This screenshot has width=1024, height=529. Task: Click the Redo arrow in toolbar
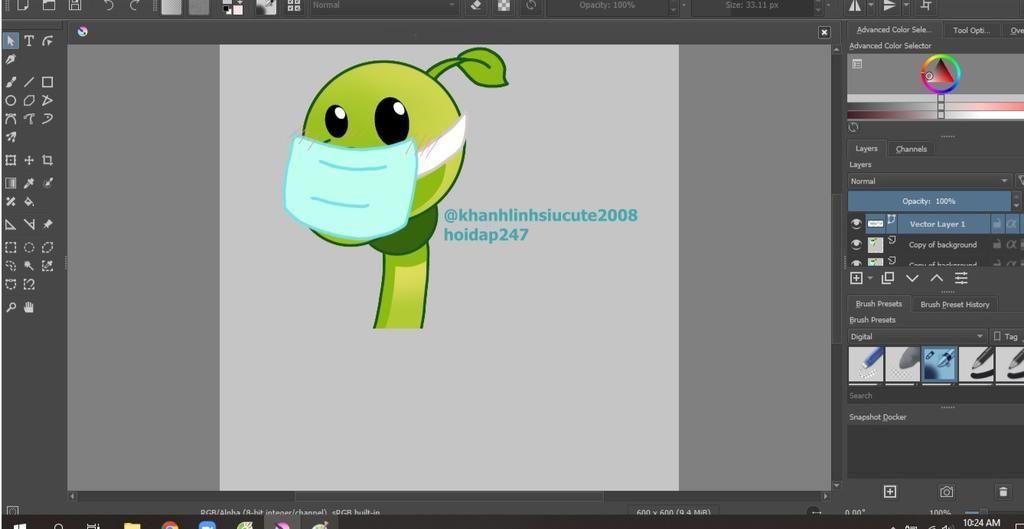(x=135, y=6)
